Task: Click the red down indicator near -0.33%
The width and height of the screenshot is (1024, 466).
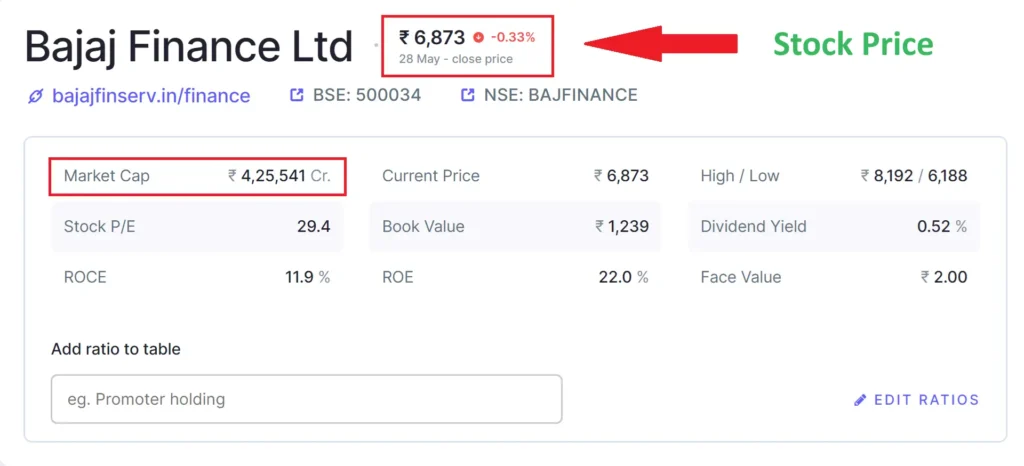Action: pyautogui.click(x=478, y=38)
